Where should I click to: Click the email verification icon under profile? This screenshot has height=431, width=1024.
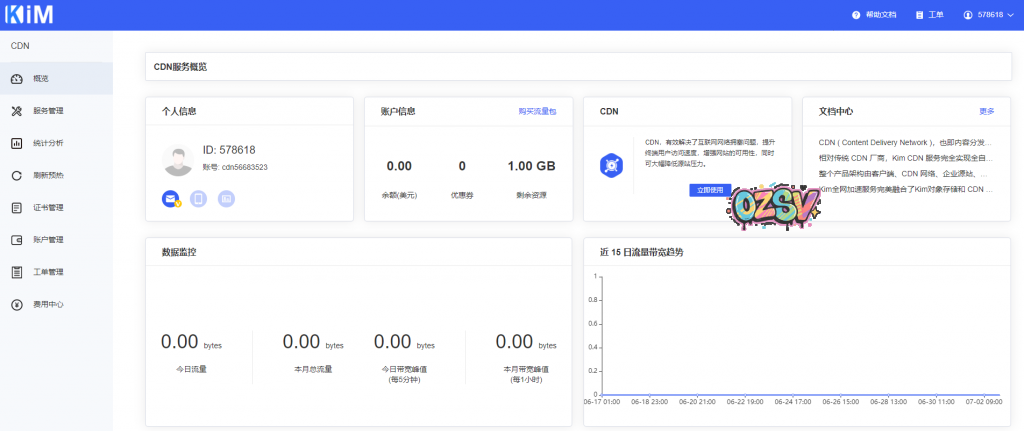coord(170,199)
